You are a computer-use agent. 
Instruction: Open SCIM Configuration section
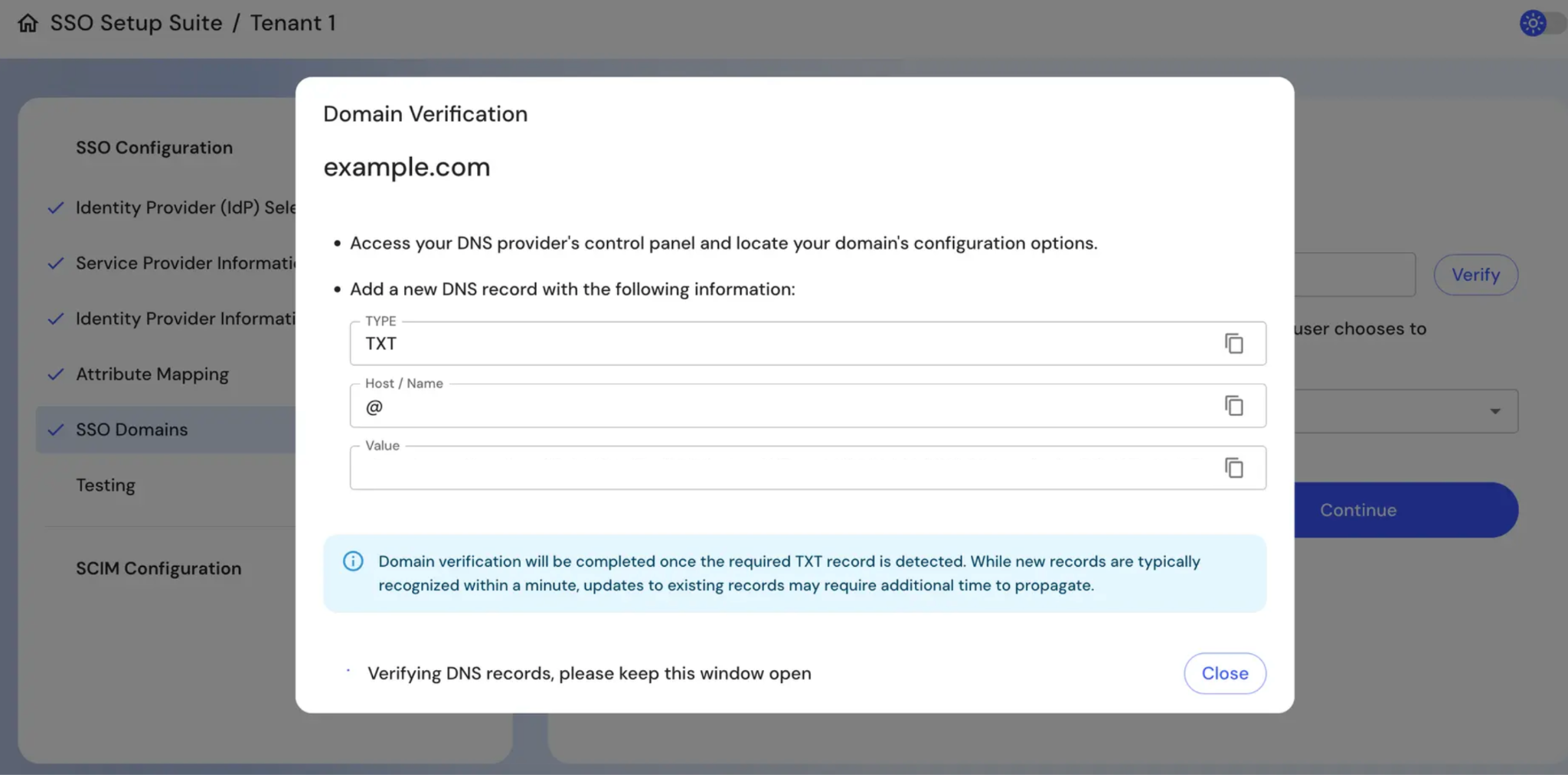tap(158, 568)
